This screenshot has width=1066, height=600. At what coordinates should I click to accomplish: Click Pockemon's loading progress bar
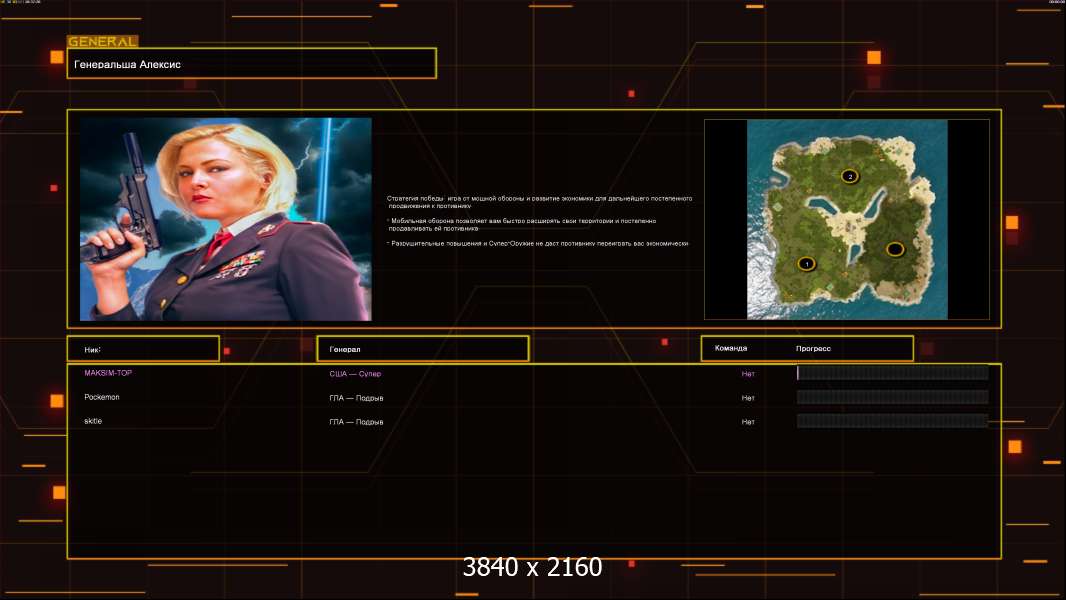point(893,398)
